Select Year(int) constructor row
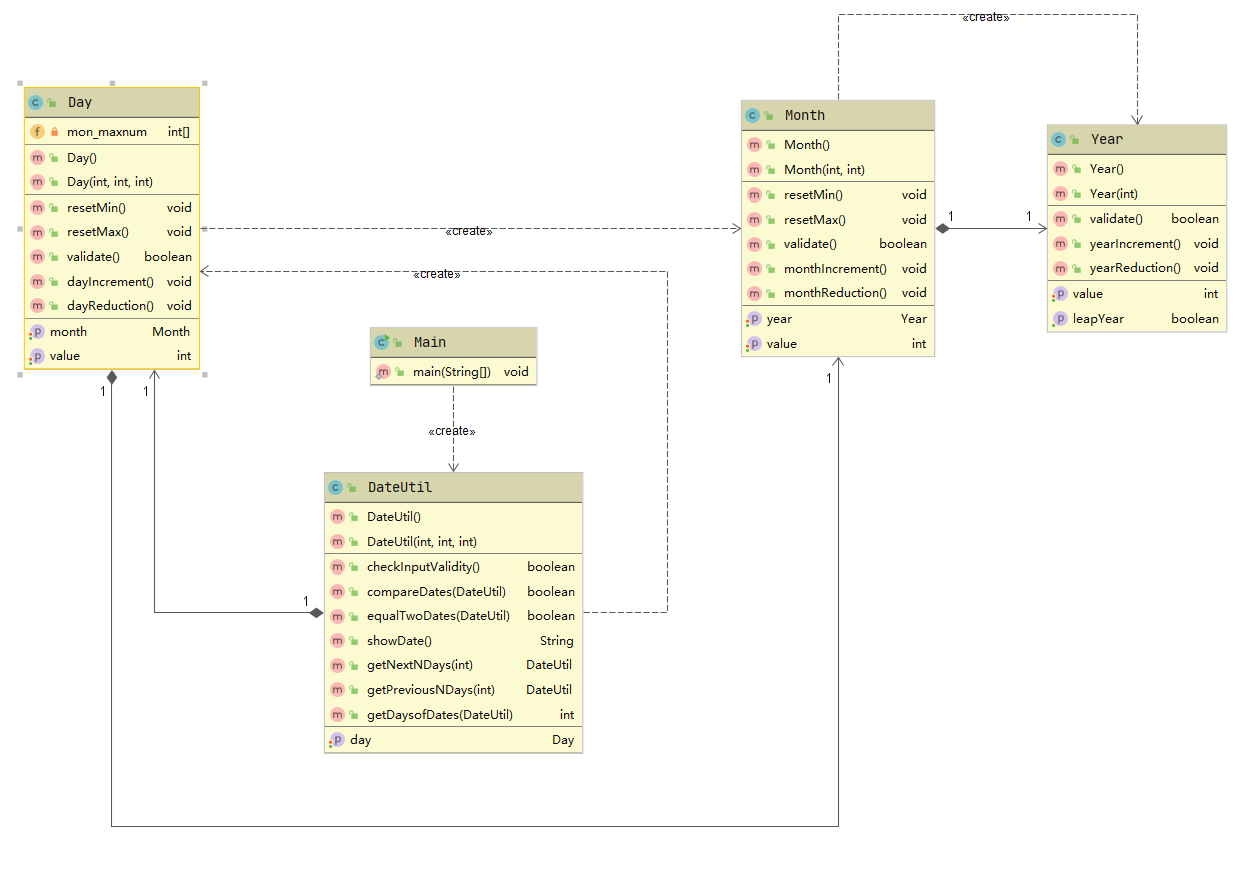The height and width of the screenshot is (885, 1254). pyautogui.click(x=1137, y=193)
